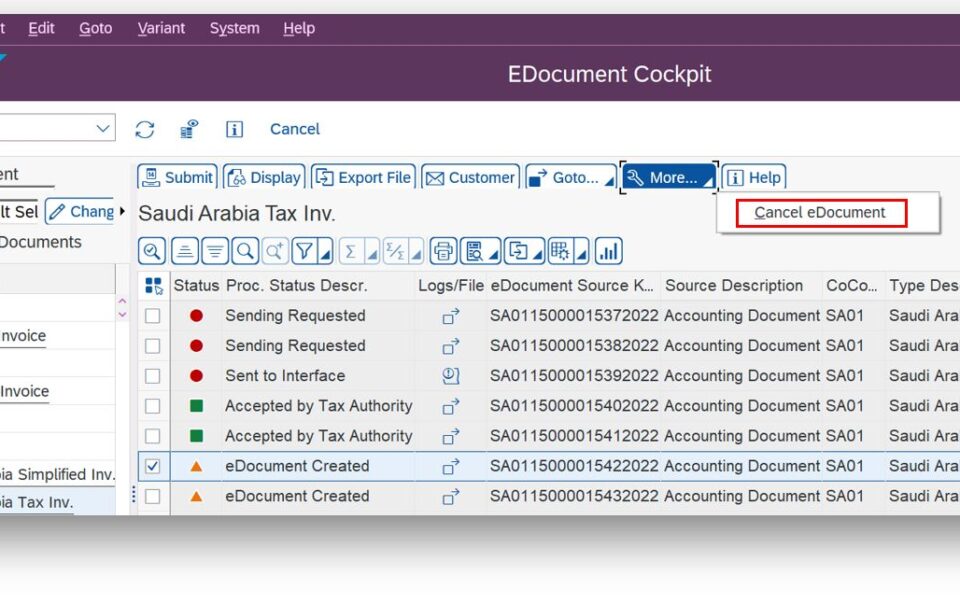Click the Source Description column header
Screen dimensions: 960x604
741,286
